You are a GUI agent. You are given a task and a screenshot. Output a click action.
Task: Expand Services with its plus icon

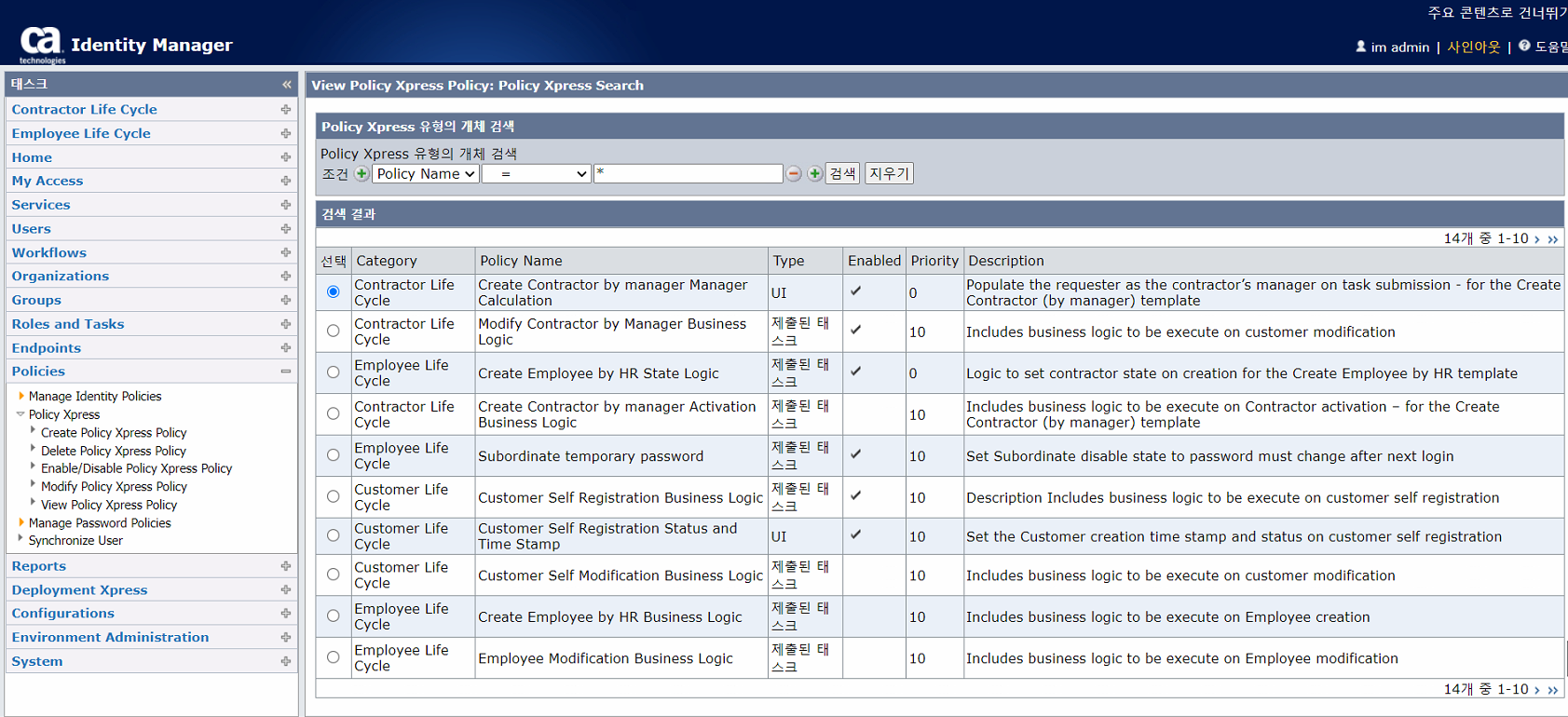pyautogui.click(x=286, y=205)
